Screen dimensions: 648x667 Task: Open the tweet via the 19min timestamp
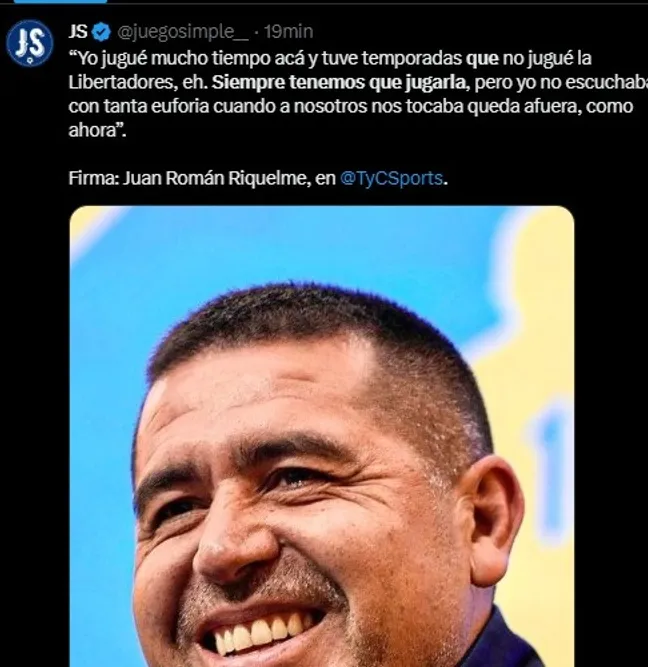click(x=289, y=32)
